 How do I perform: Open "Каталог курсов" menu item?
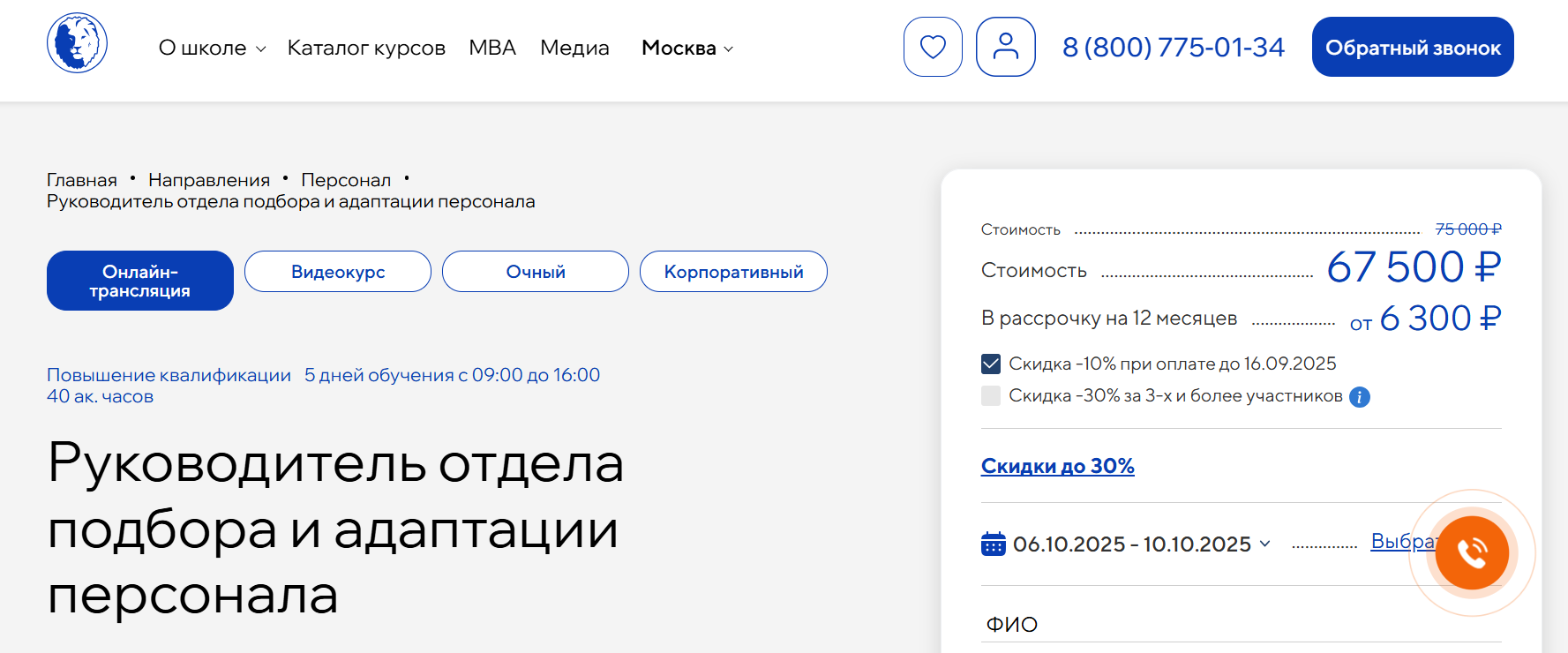click(366, 48)
